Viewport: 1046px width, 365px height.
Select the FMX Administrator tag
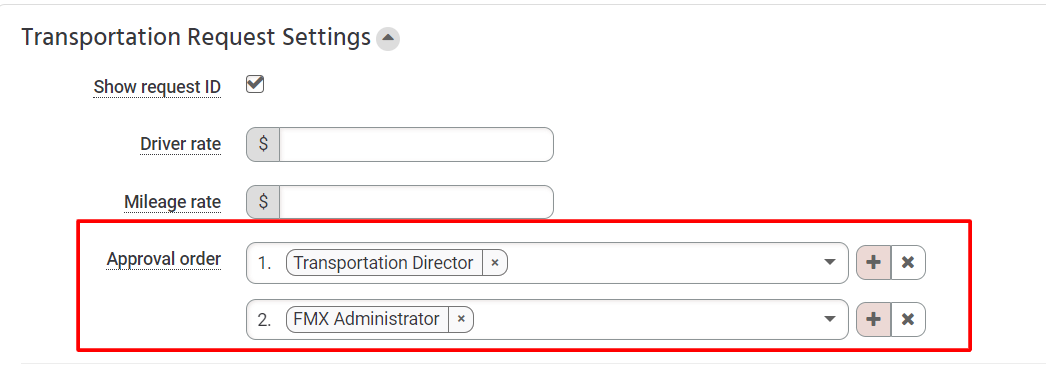click(367, 320)
